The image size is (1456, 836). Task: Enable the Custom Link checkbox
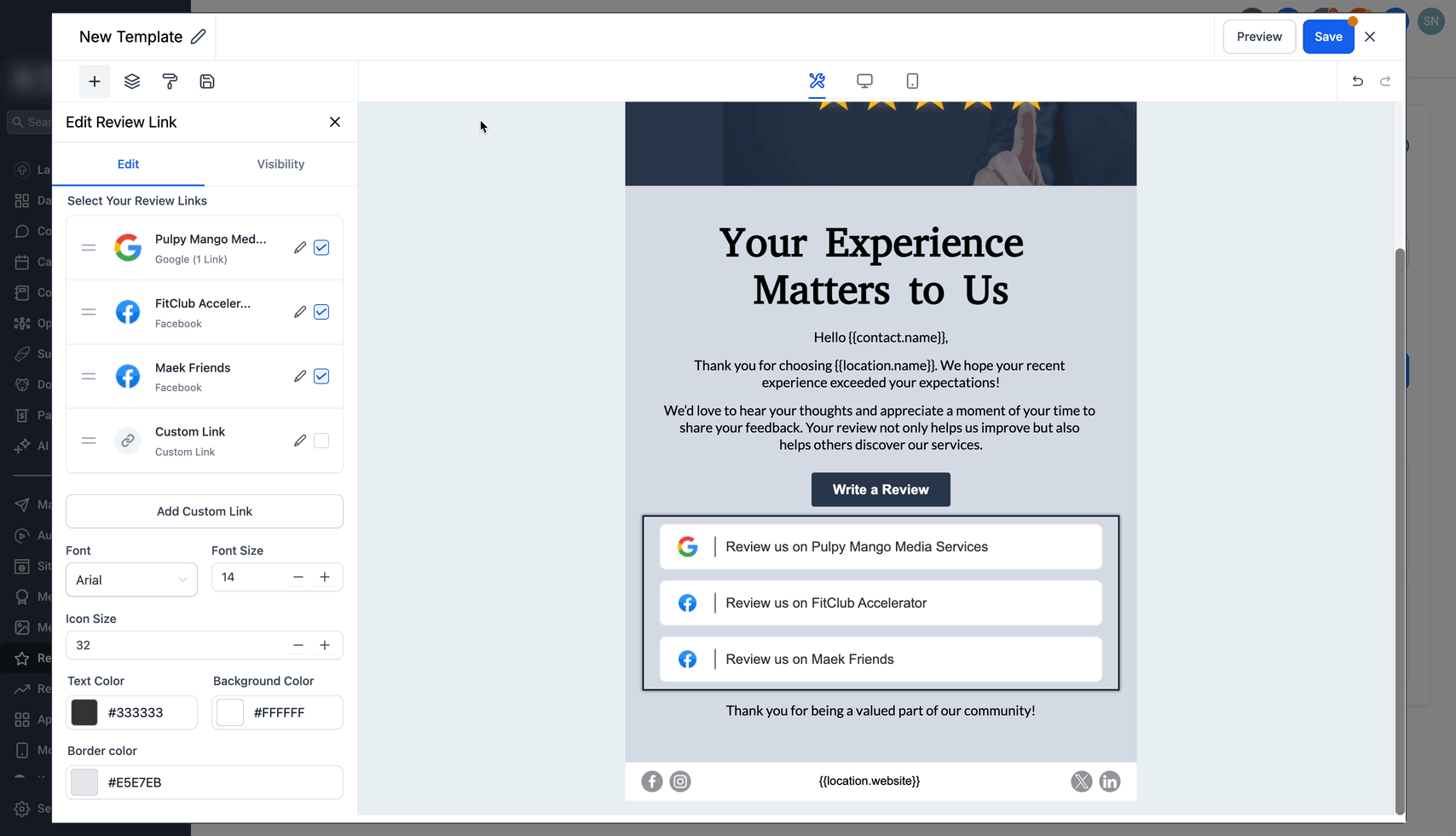[321, 441]
